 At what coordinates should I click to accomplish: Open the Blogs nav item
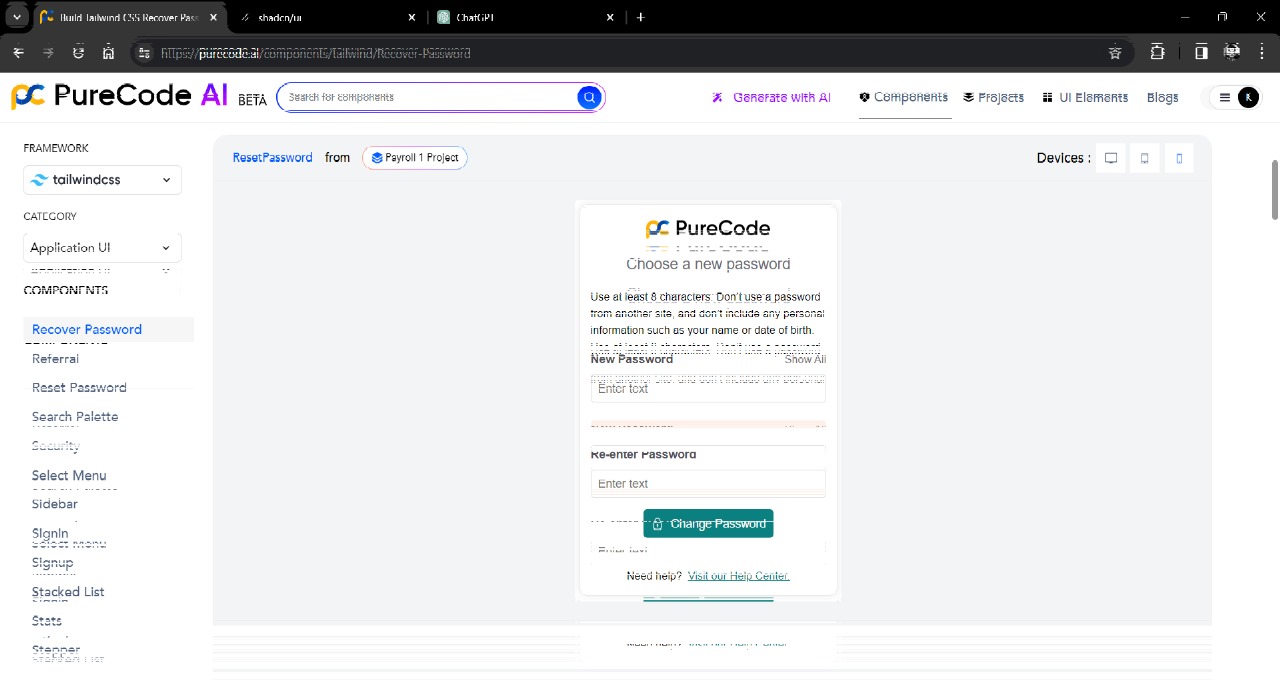(x=1162, y=97)
